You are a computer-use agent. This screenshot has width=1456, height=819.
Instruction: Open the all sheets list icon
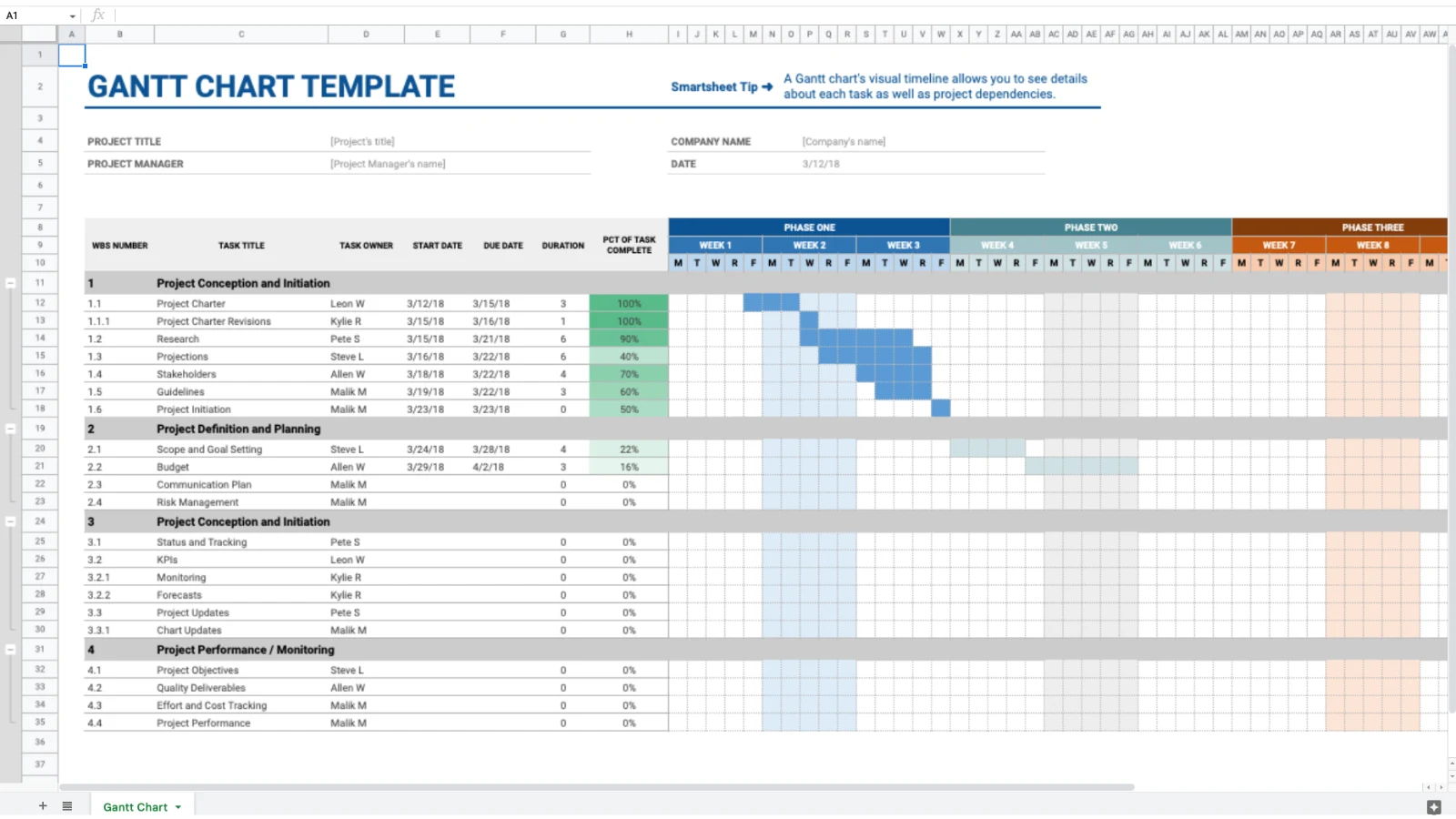point(67,806)
